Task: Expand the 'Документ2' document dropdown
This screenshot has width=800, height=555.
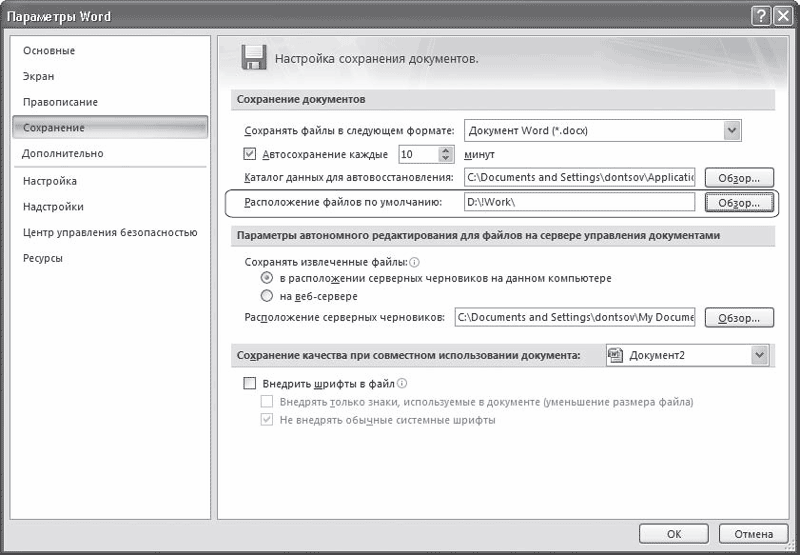Action: [759, 355]
